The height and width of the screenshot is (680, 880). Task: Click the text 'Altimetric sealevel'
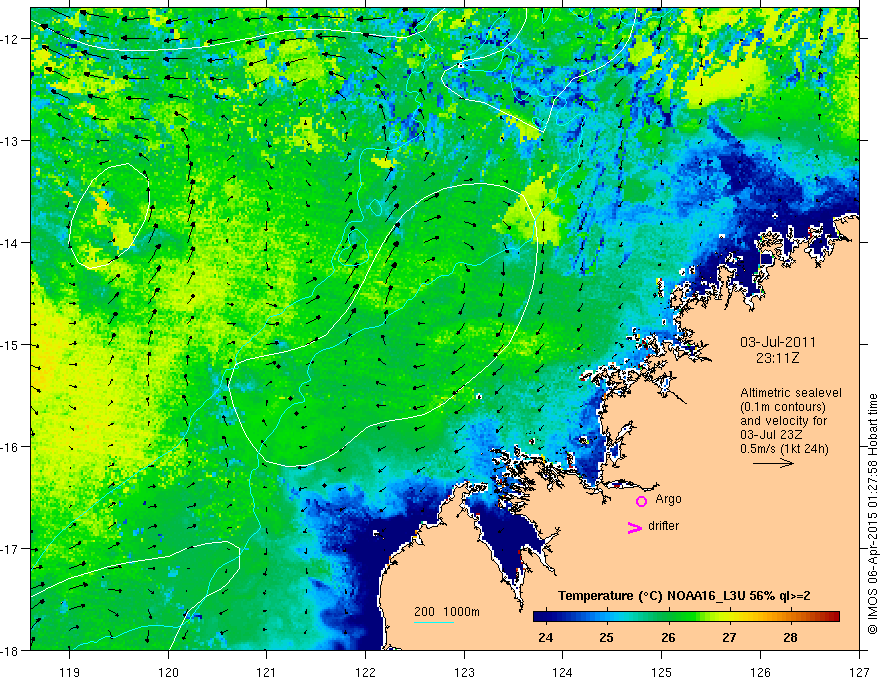click(791, 393)
